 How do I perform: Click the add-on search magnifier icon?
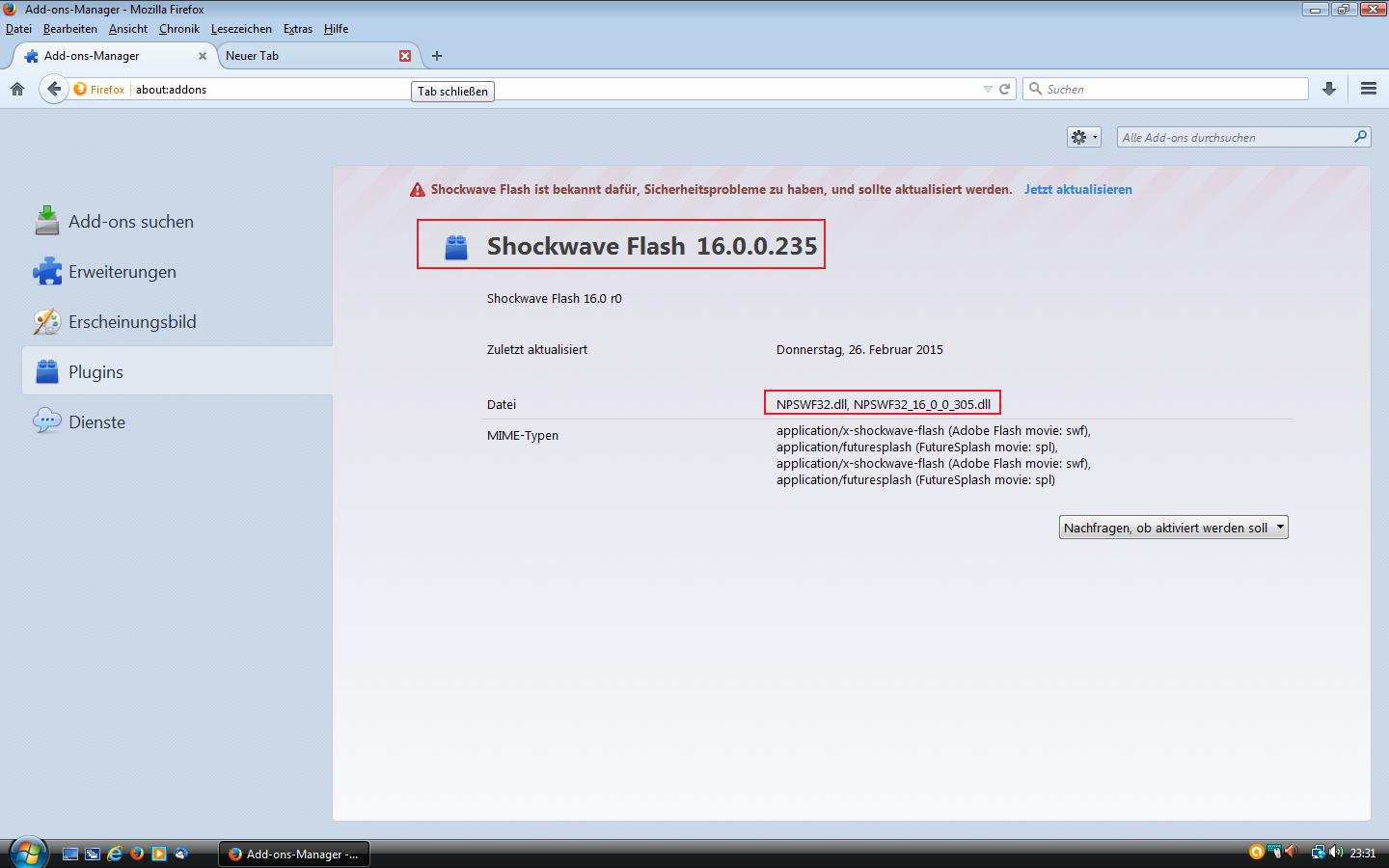coord(1360,137)
